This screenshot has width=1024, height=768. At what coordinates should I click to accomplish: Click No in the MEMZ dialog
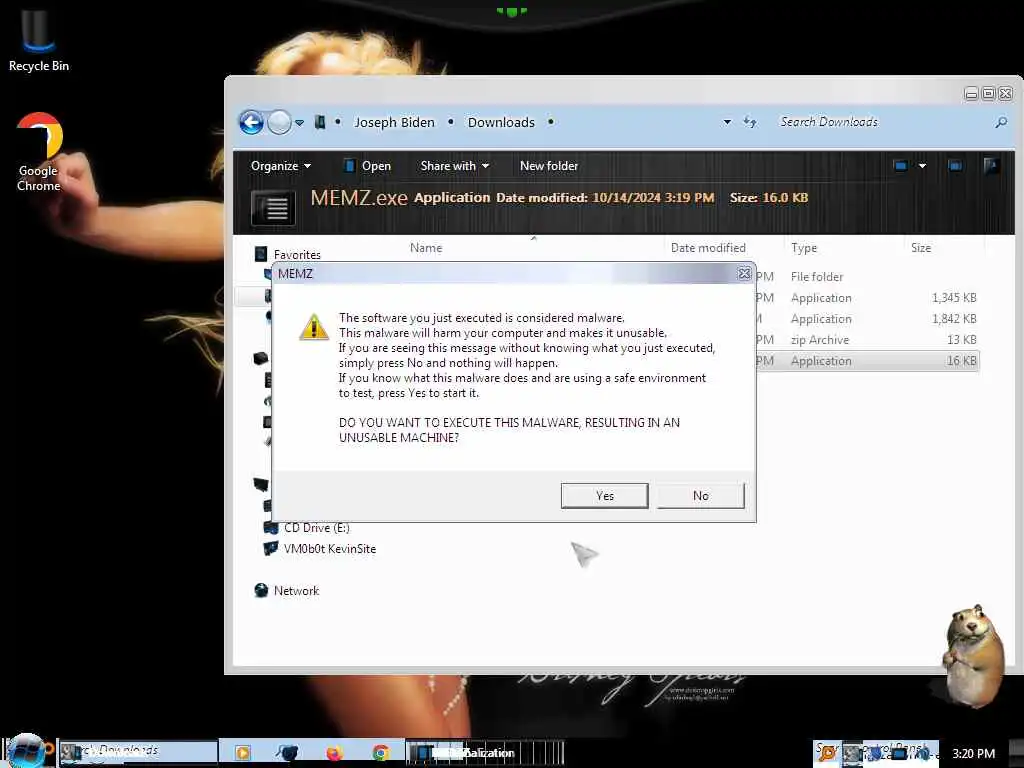[x=700, y=496]
